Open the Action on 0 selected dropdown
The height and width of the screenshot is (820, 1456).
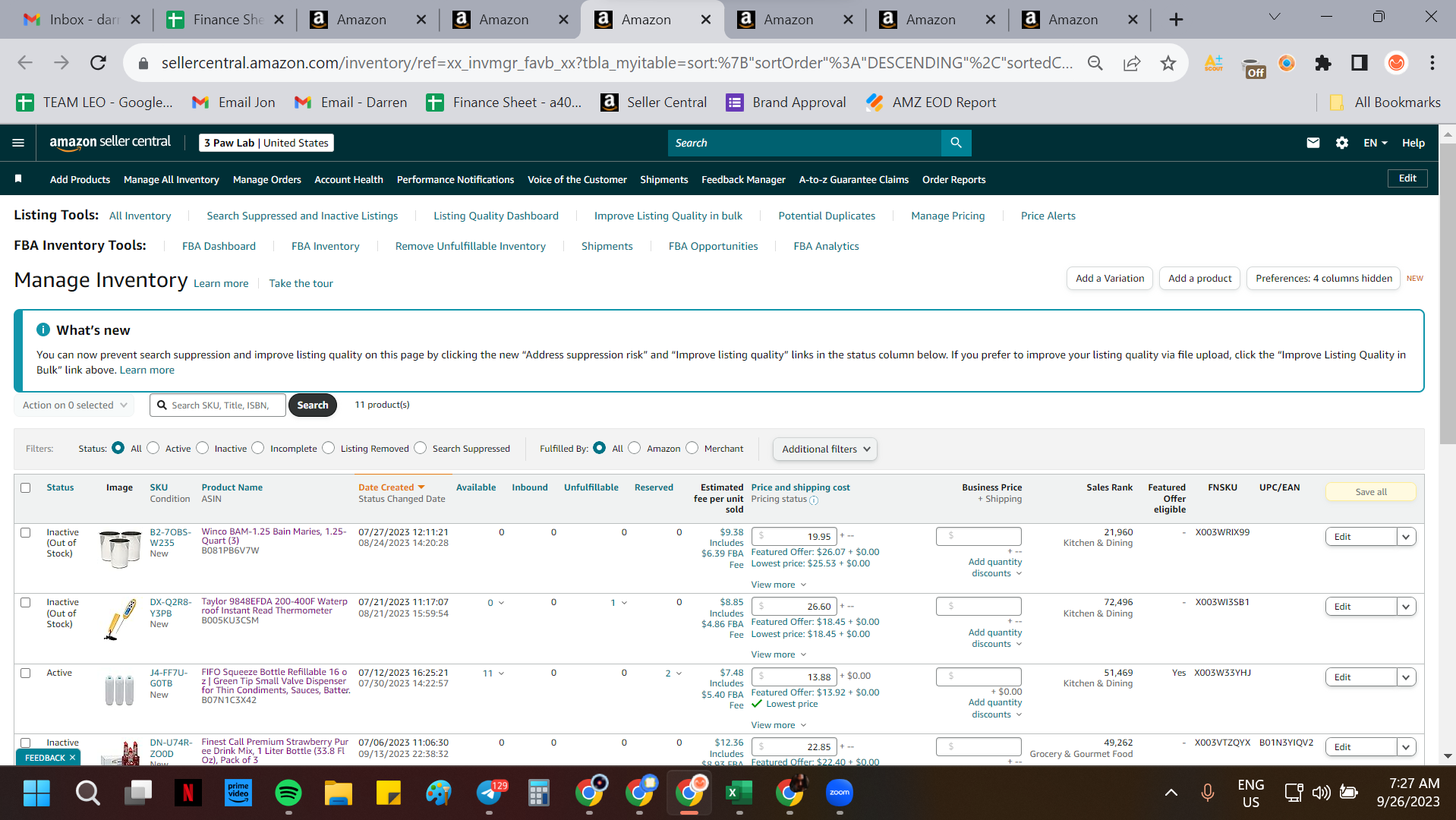pyautogui.click(x=74, y=405)
